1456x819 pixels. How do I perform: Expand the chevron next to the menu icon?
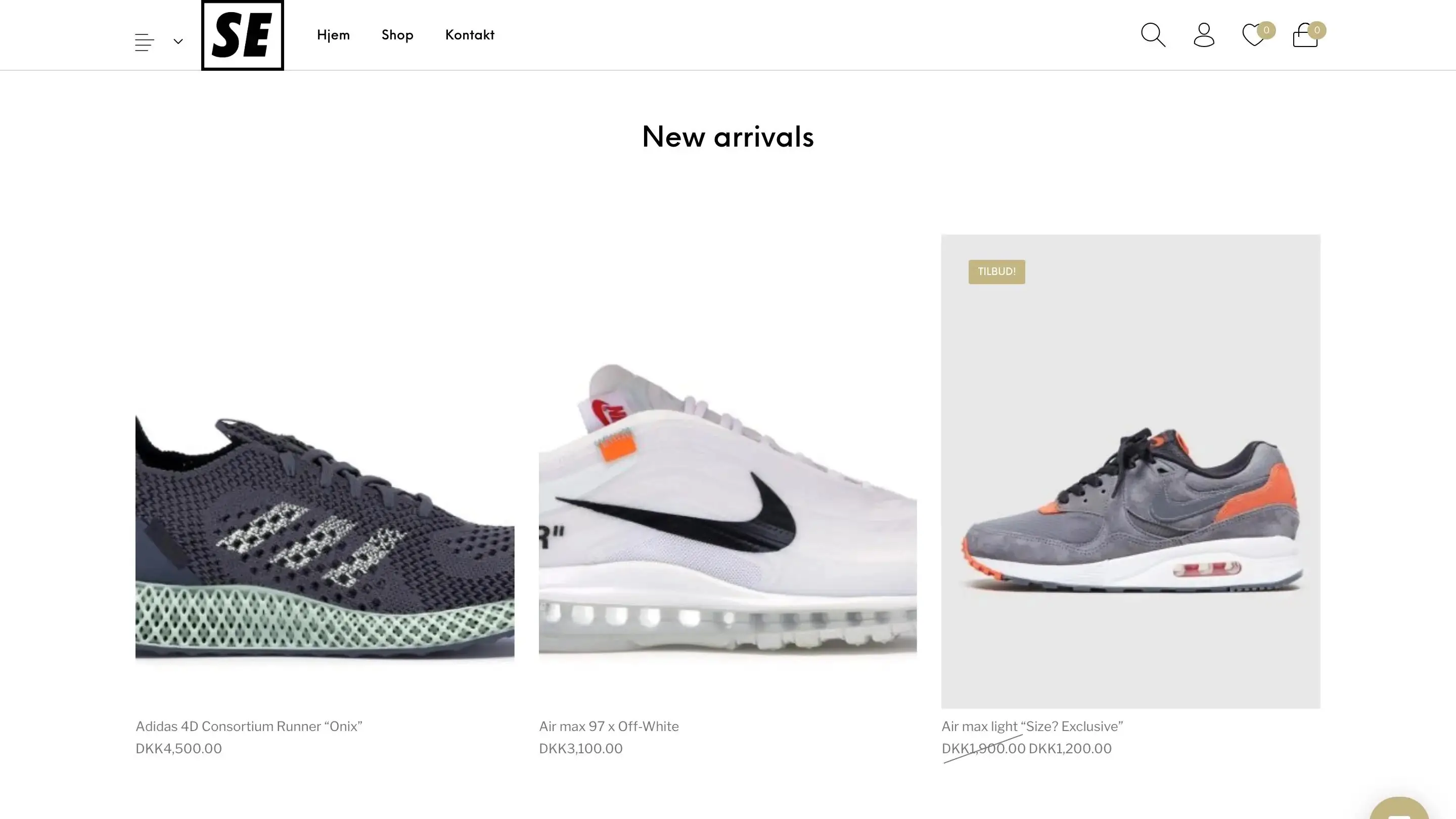(178, 41)
